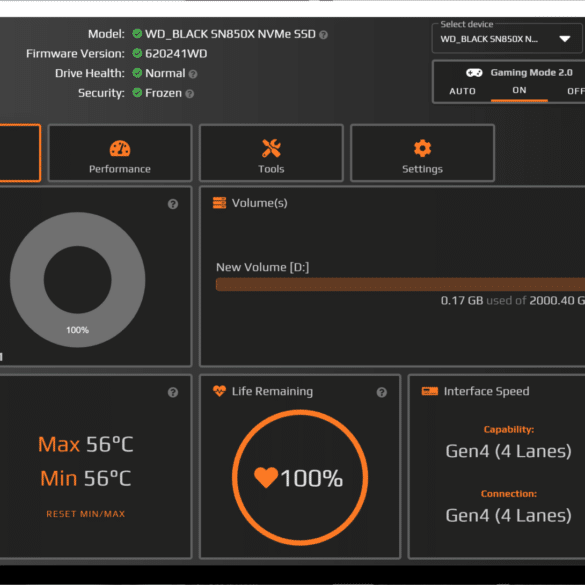This screenshot has height=585, width=585.
Task: Open the Performance tab
Action: click(x=120, y=153)
